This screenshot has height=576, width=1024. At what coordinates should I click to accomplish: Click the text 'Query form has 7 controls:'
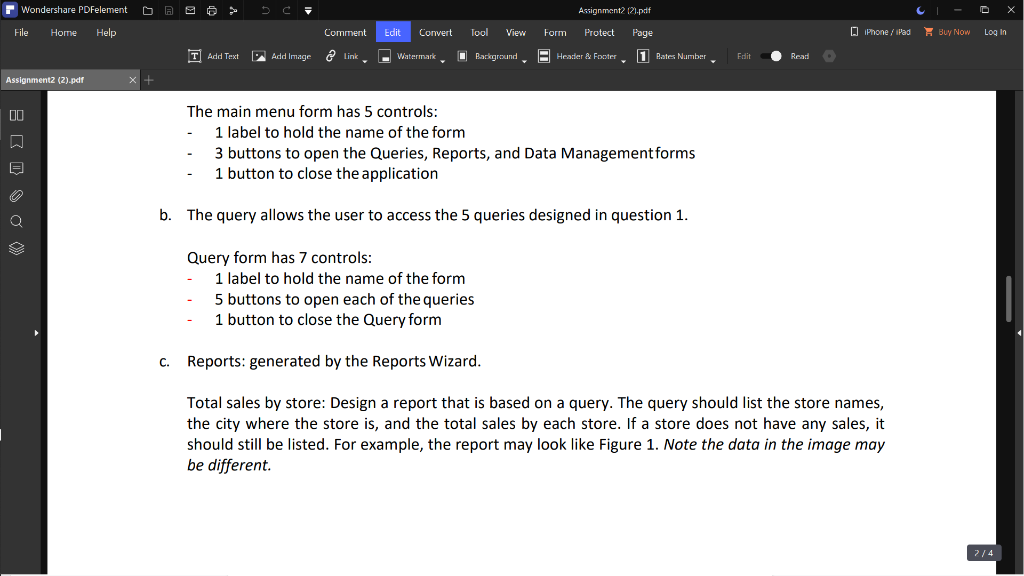279,257
